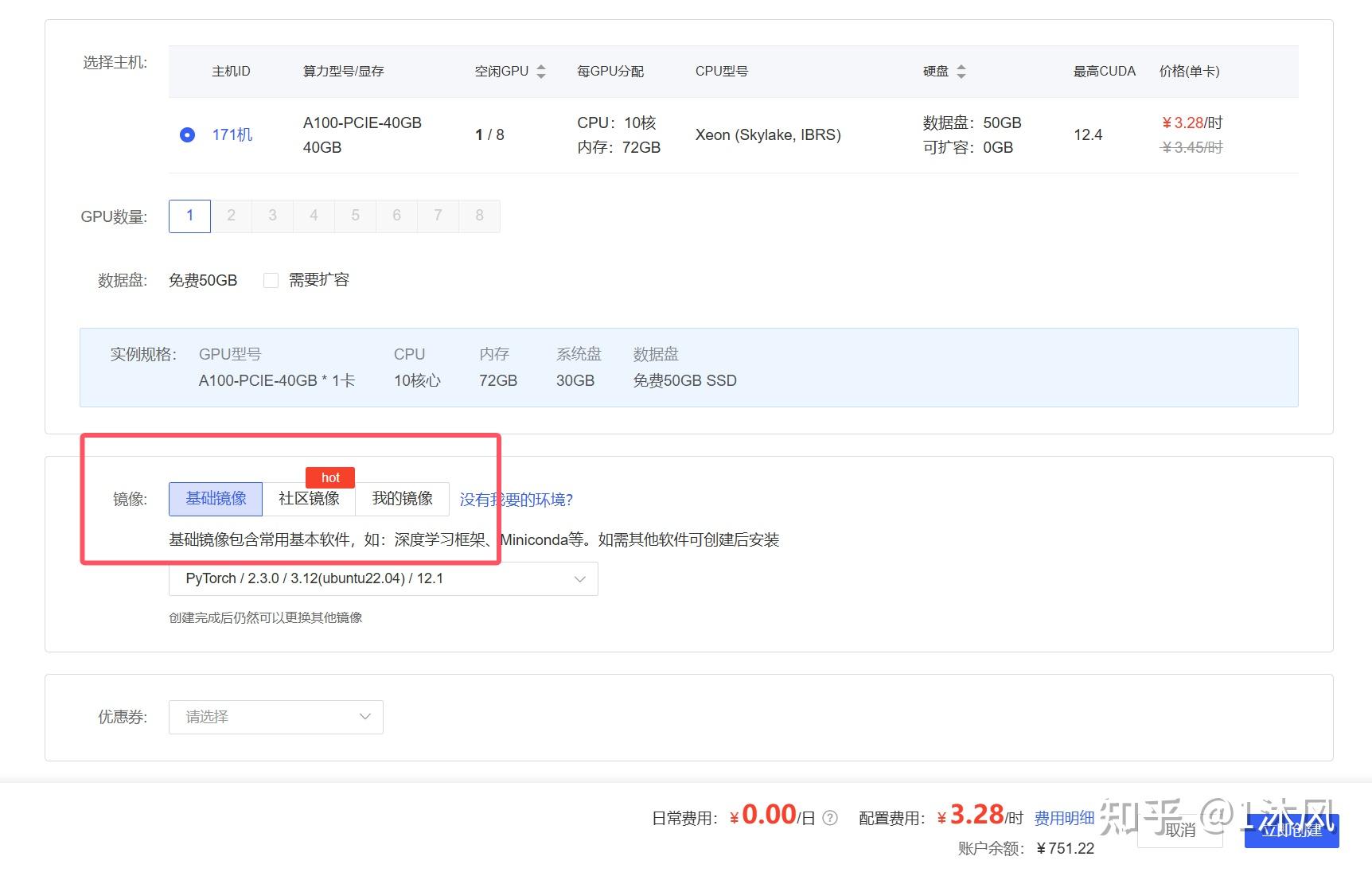
Task: Click the 没有我要的环境 link
Action: tap(516, 500)
